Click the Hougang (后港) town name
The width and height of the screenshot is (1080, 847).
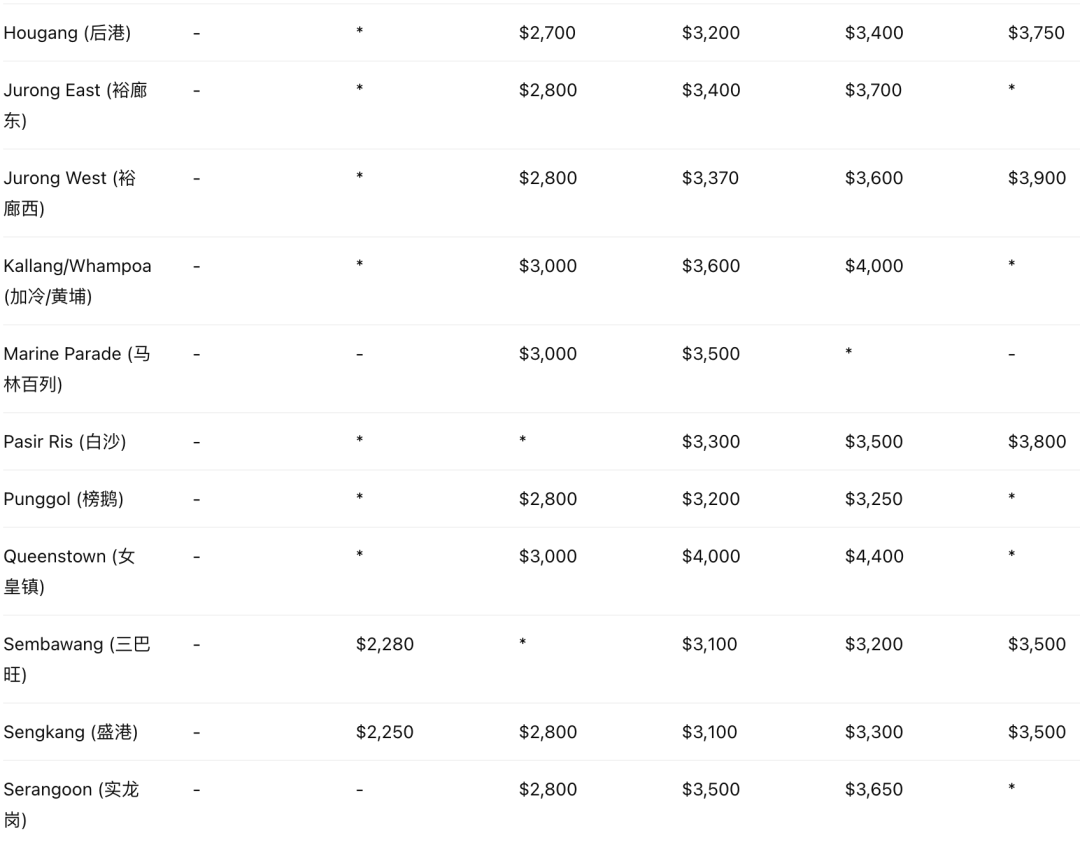pos(67,33)
